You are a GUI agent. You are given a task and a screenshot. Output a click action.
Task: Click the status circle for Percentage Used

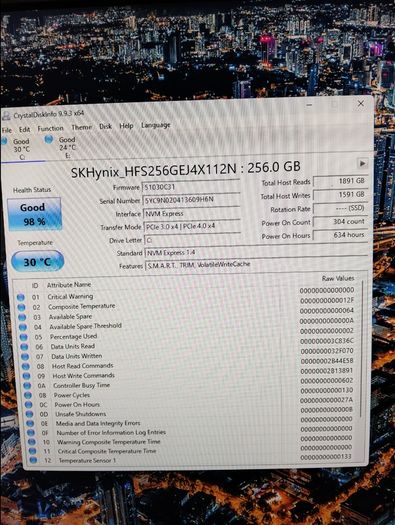click(23, 337)
